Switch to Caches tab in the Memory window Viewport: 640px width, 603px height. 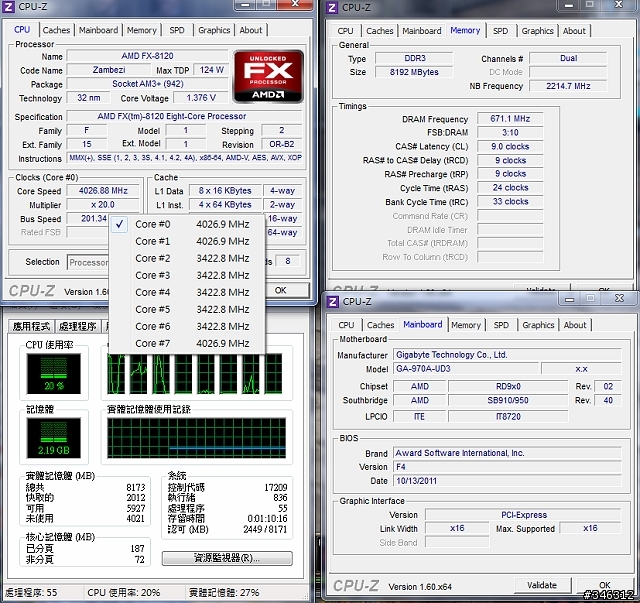click(380, 31)
